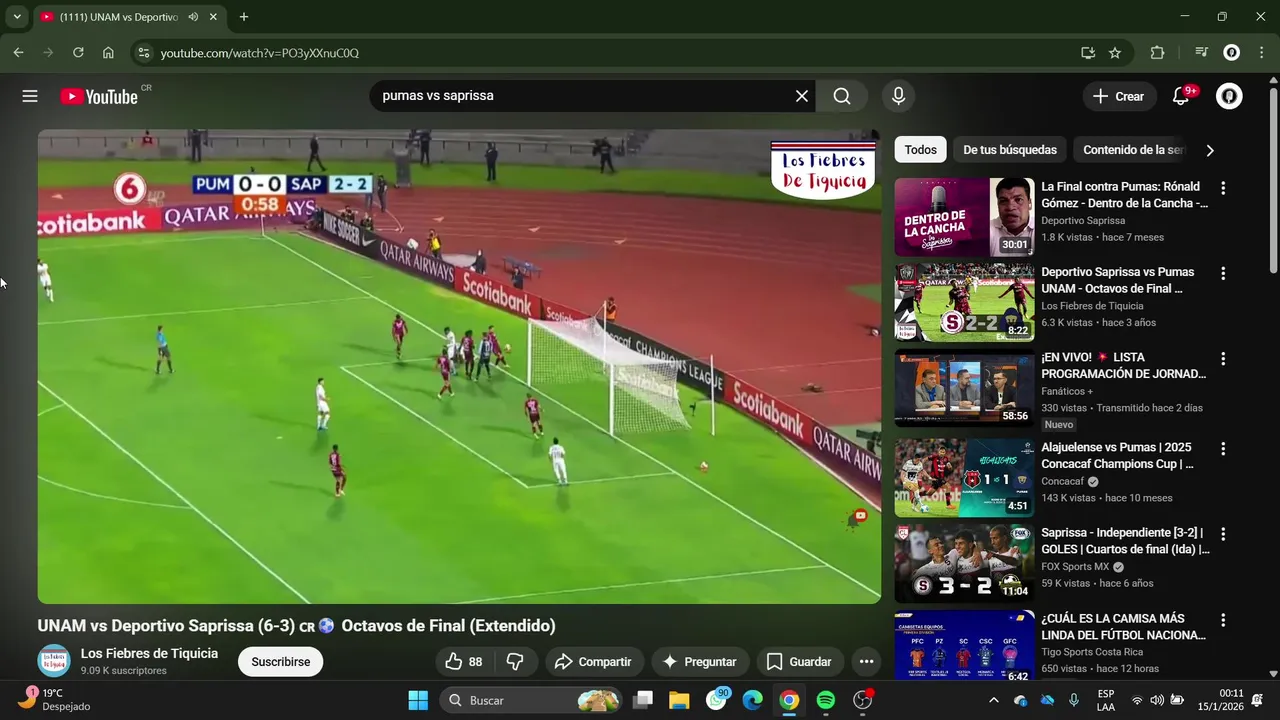Screen dimensions: 1280x720
Task: Open Windows Start menu
Action: [418, 700]
